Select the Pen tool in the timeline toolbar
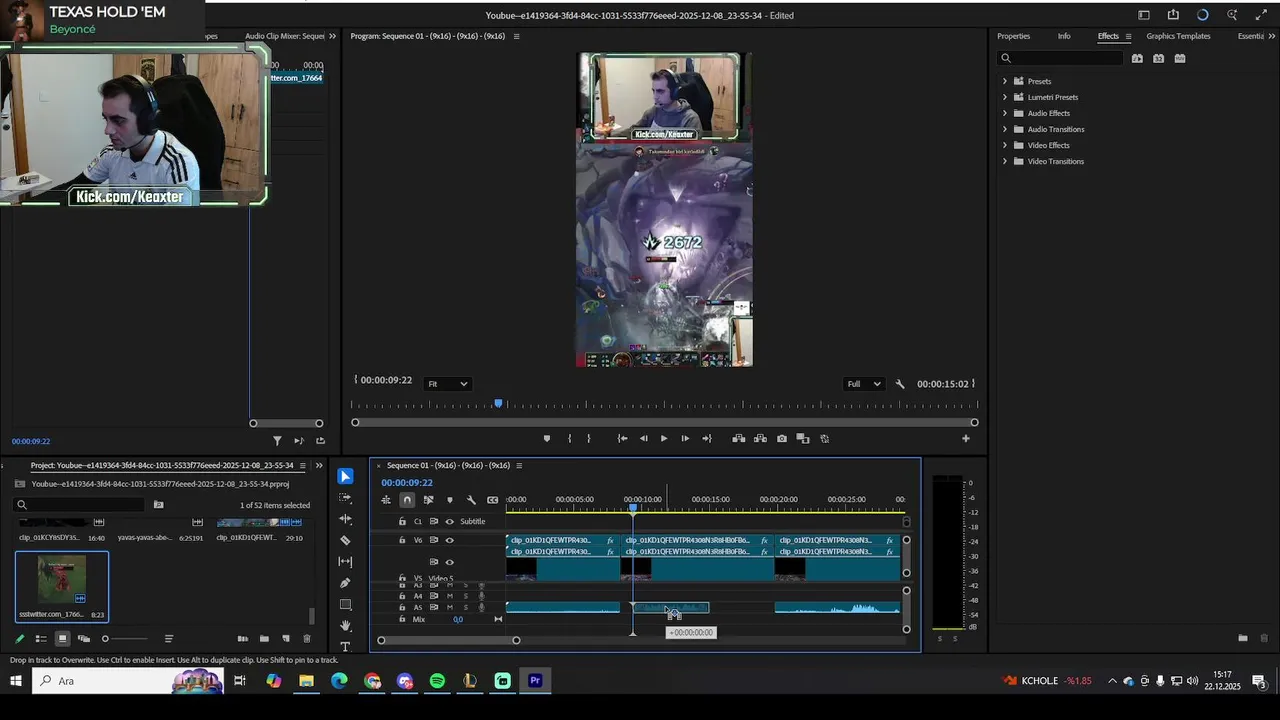Screen dimensions: 1280x720 pos(345,583)
